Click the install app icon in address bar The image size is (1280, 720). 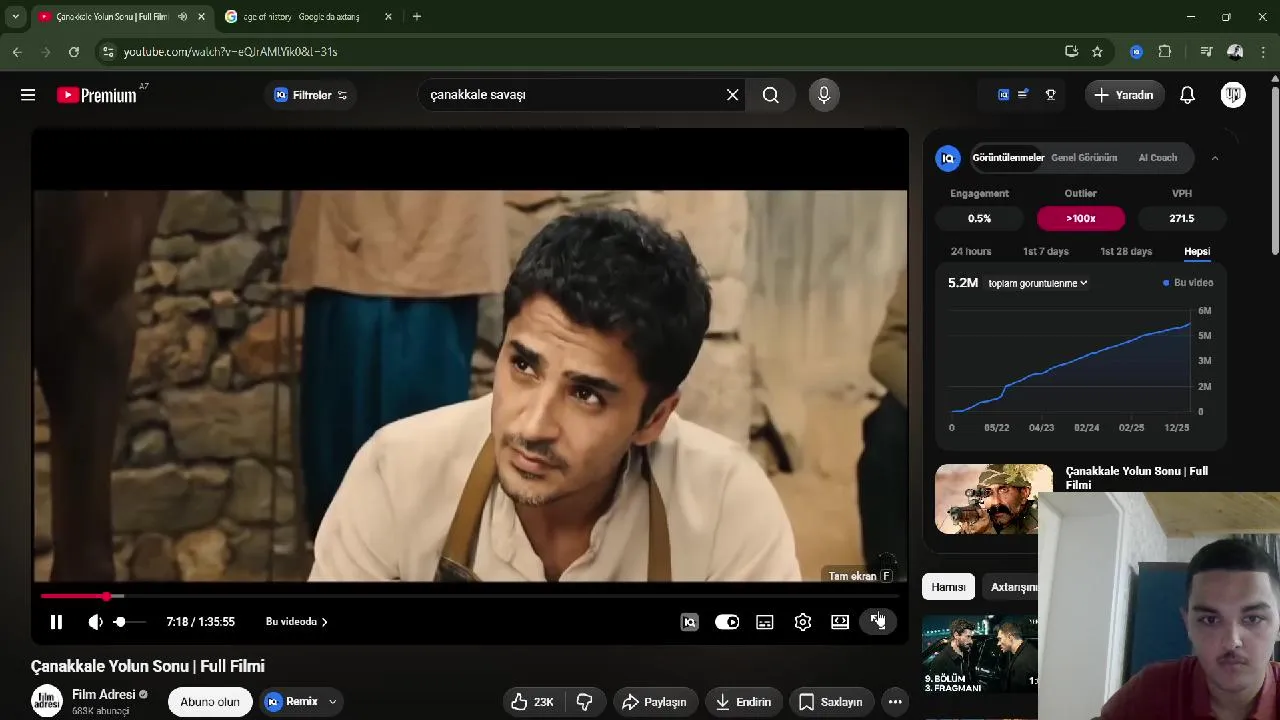1072,52
